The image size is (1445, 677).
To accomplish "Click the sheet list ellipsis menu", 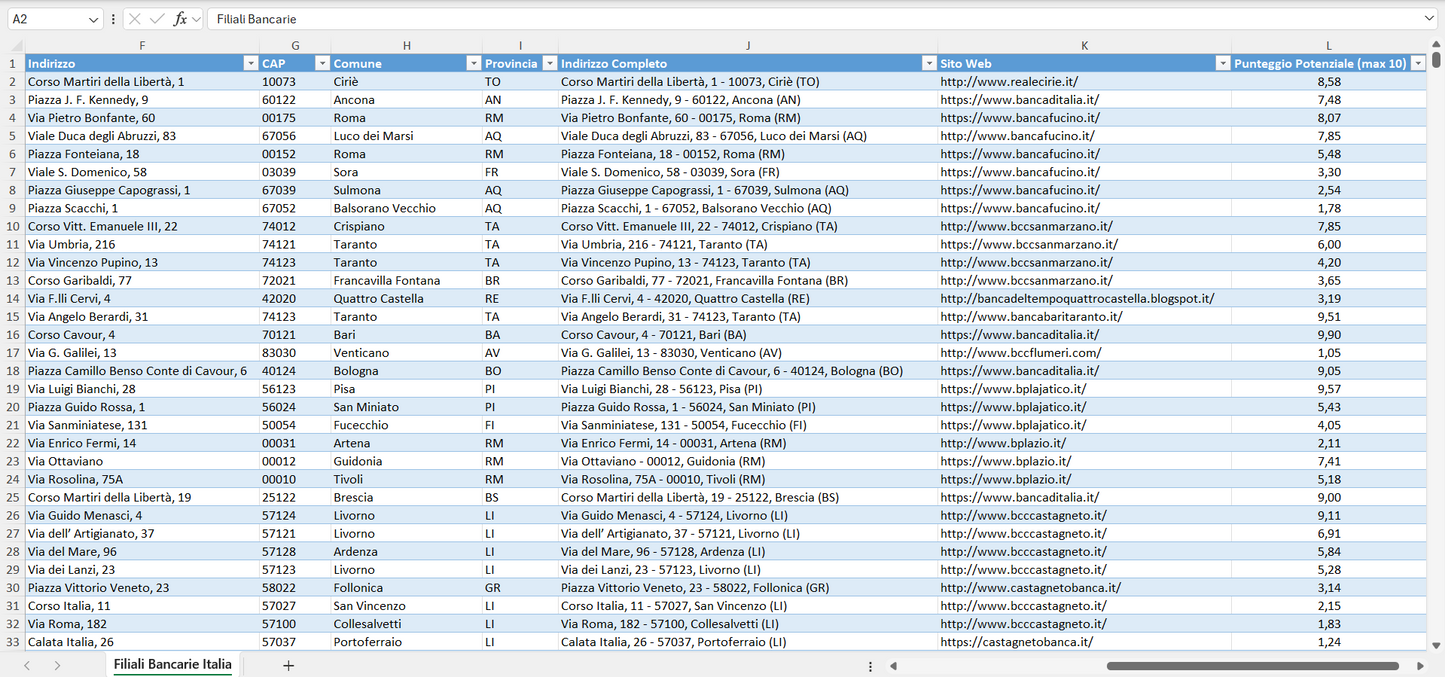I will coord(870,665).
